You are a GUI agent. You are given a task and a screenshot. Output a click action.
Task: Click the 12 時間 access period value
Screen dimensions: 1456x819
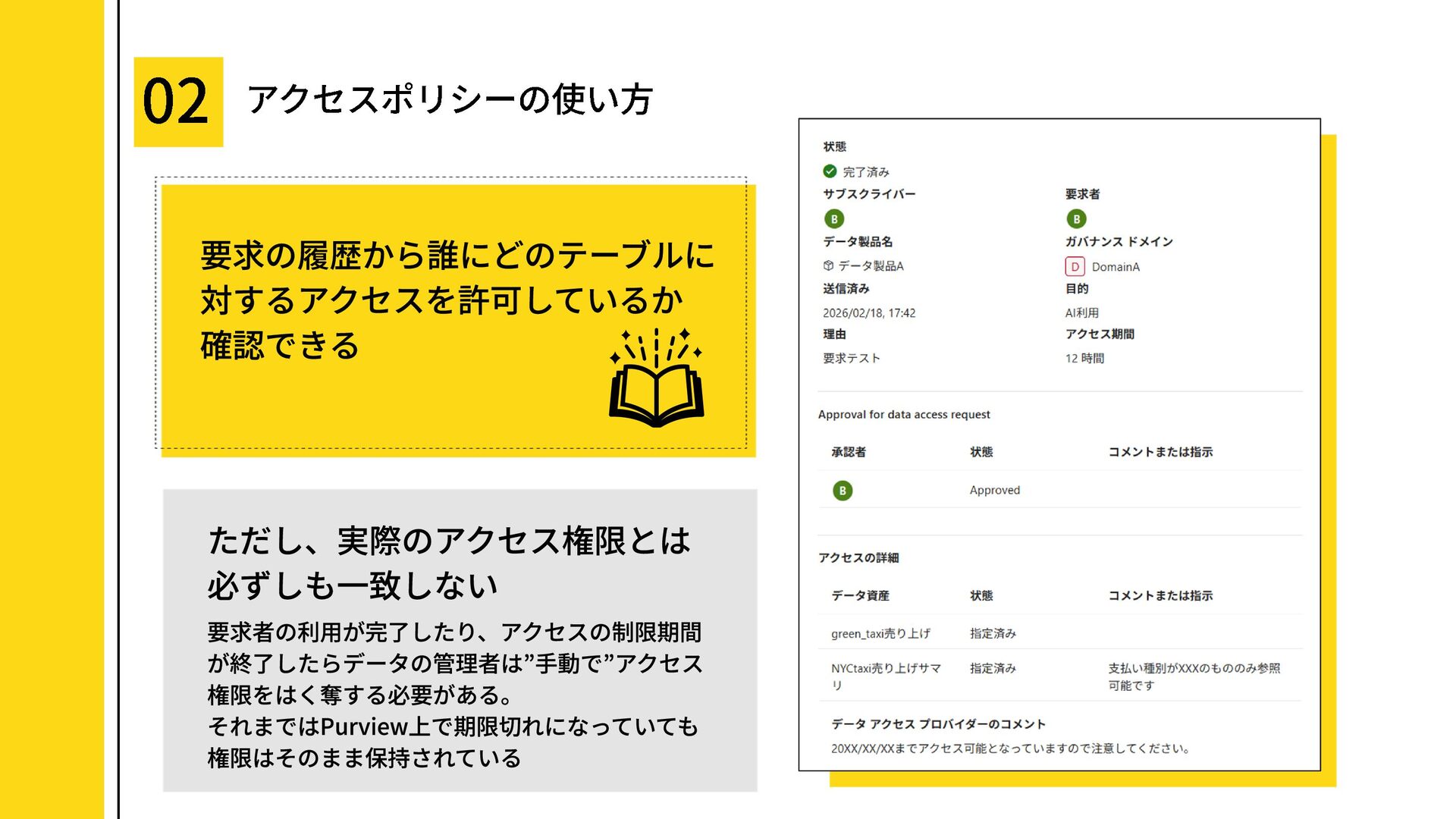1084,359
